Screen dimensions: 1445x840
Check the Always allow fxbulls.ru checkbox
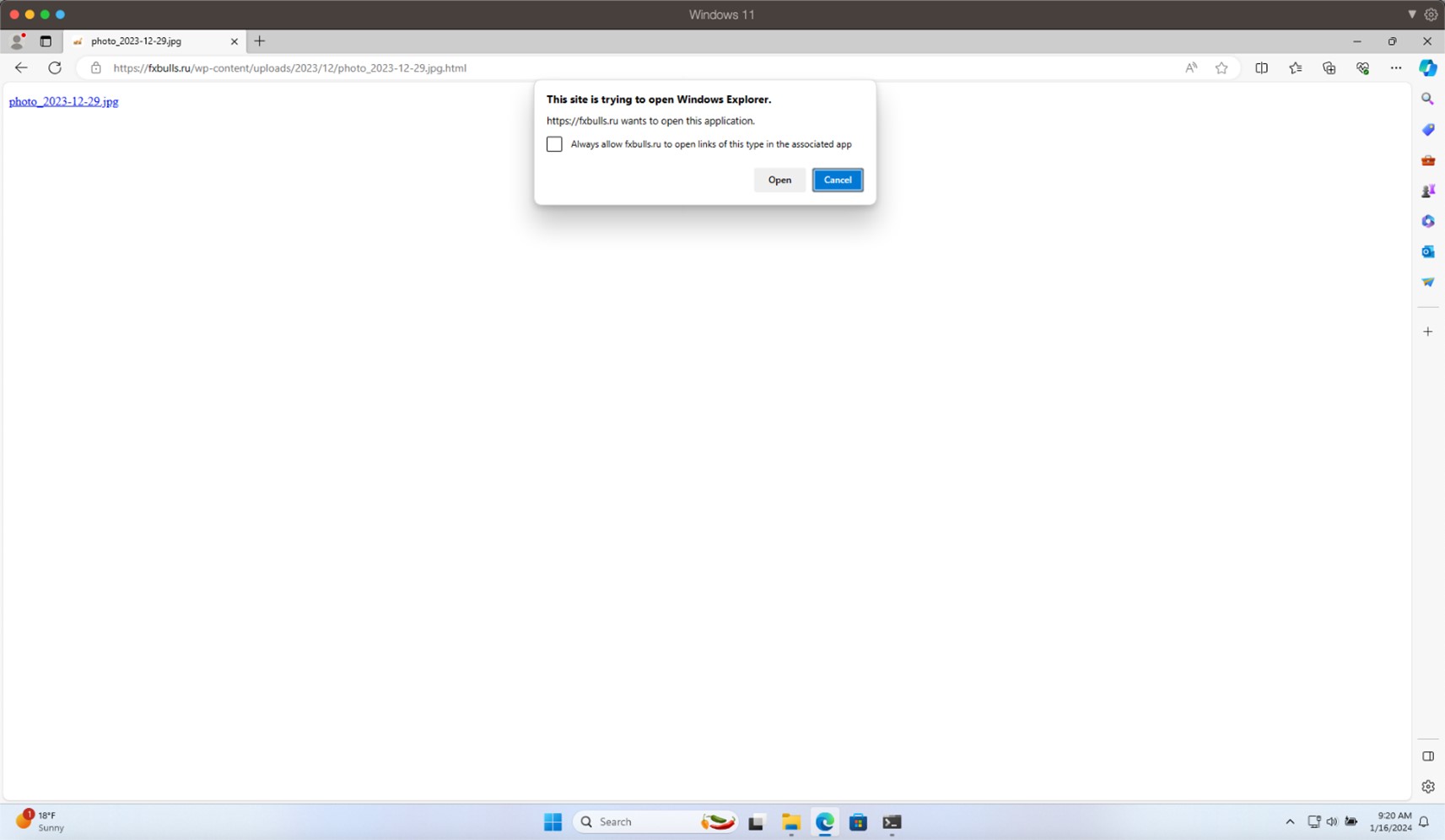pos(554,144)
